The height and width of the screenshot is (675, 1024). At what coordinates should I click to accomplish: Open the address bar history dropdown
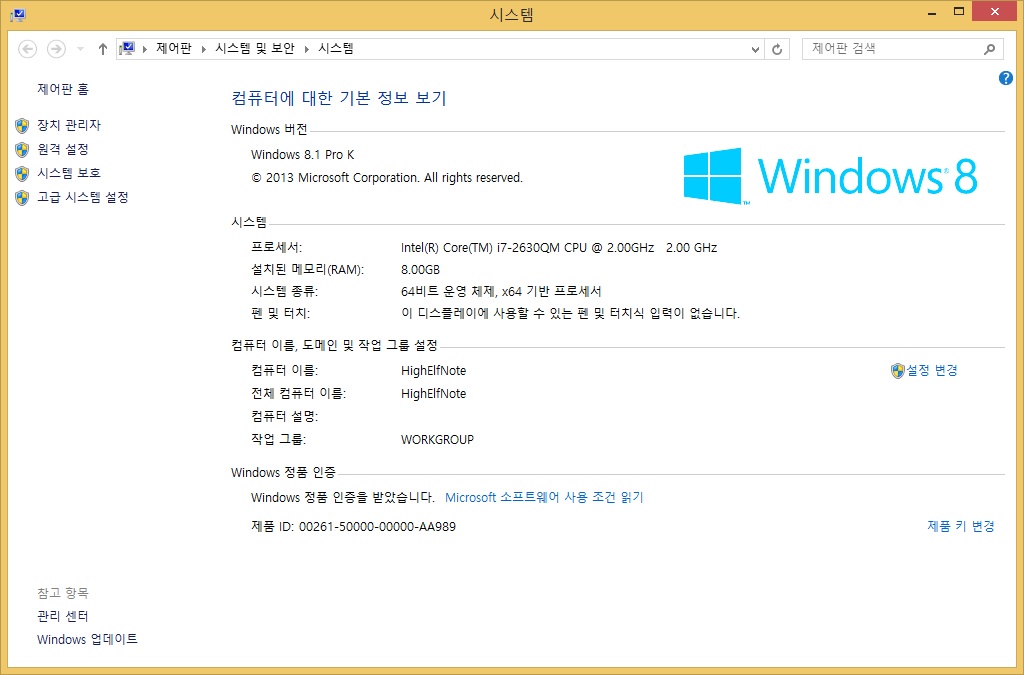point(755,49)
